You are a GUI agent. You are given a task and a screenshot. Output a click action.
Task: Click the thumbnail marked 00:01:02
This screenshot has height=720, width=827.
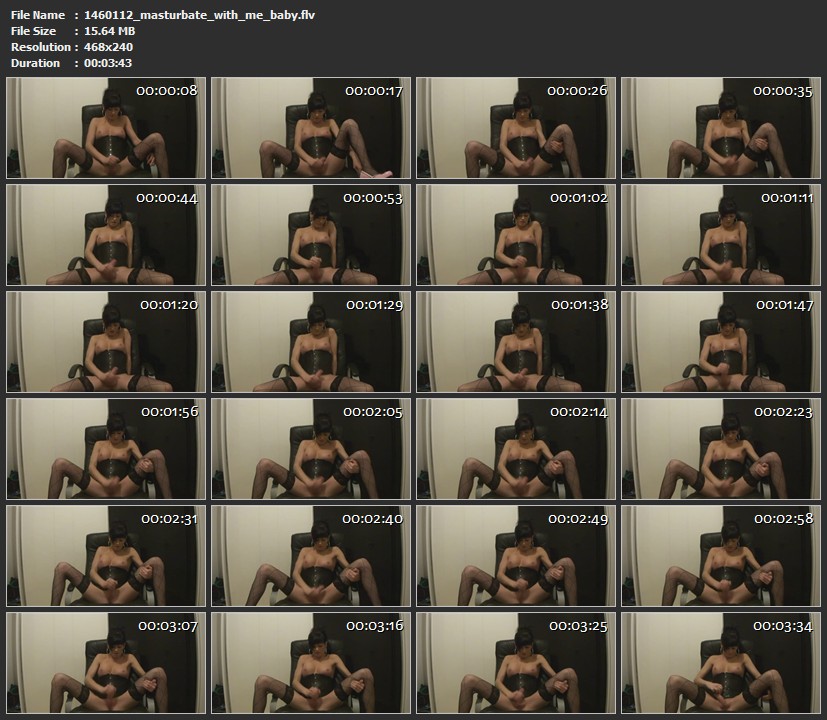[x=516, y=235]
